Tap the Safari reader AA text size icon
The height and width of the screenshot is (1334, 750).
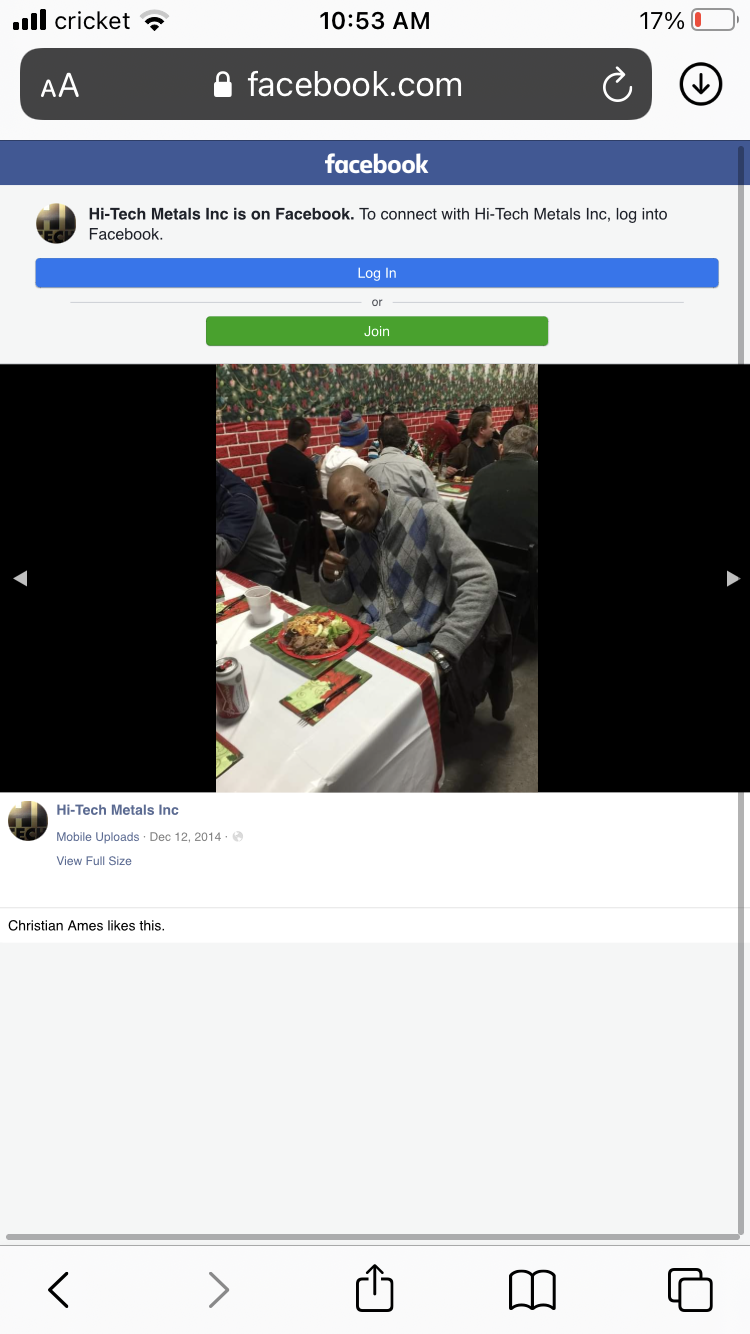click(x=60, y=85)
